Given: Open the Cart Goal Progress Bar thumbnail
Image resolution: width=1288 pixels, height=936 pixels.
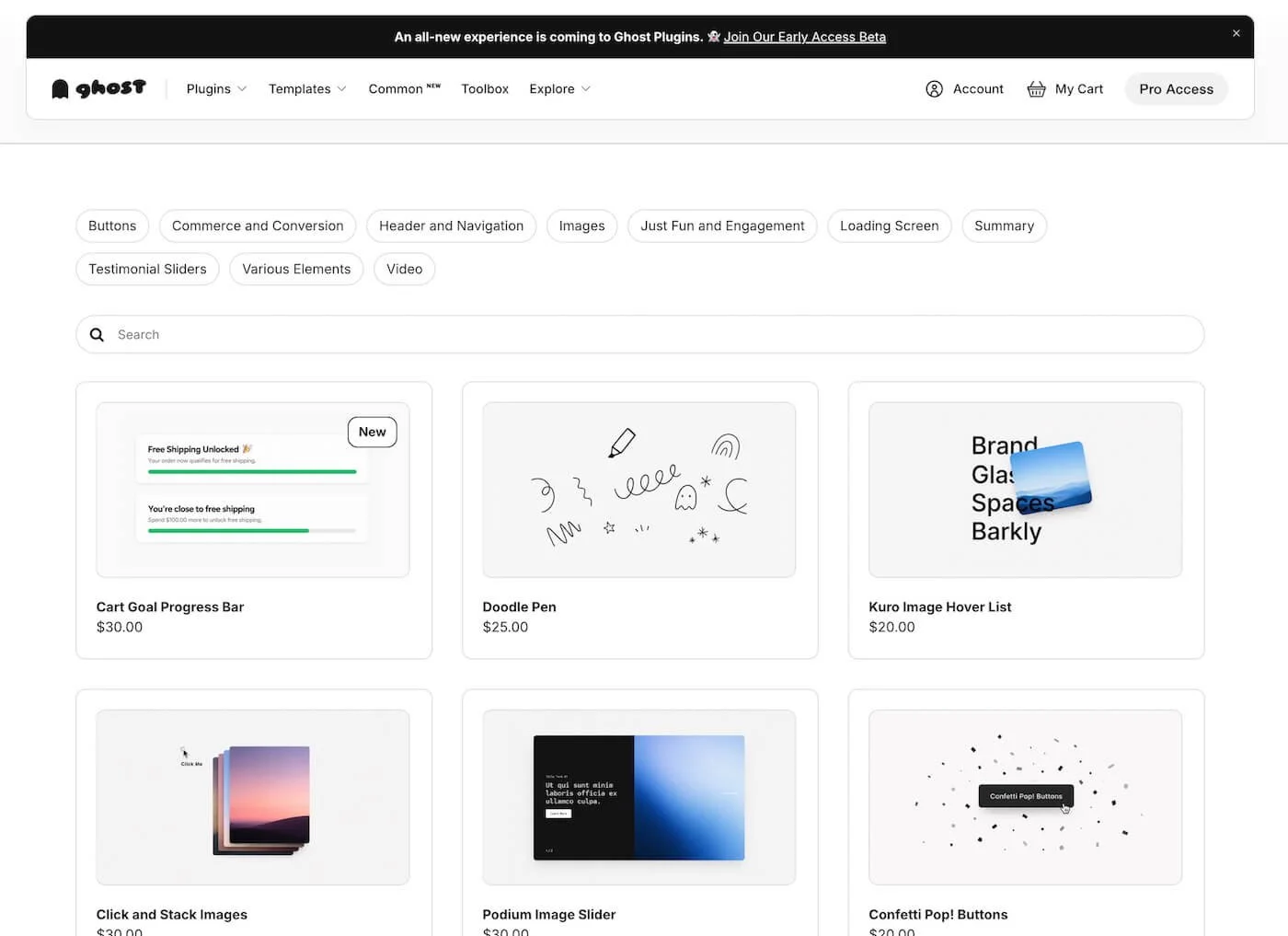Looking at the screenshot, I should click(253, 490).
